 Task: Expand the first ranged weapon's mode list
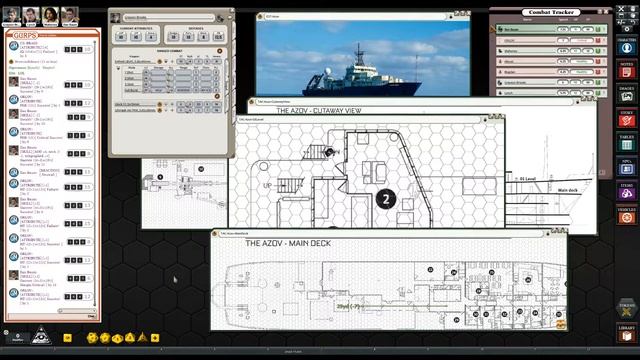click(x=166, y=62)
